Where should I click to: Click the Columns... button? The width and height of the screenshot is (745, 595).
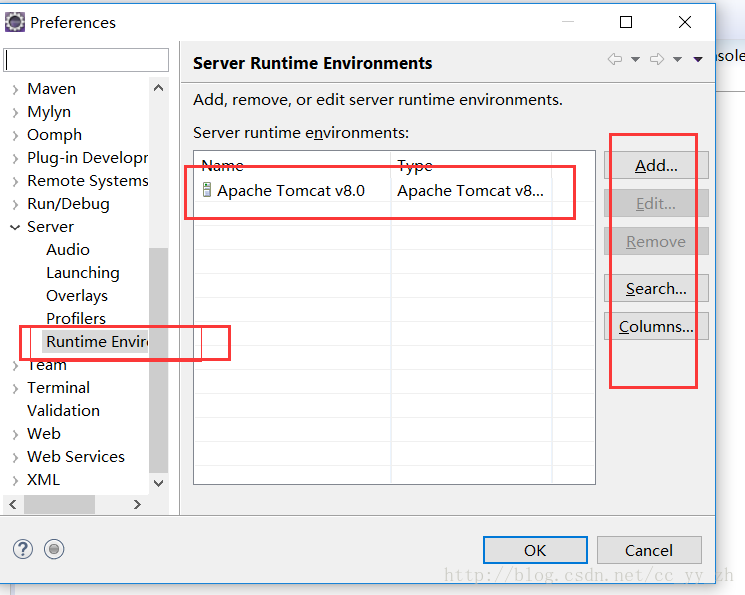click(x=656, y=326)
